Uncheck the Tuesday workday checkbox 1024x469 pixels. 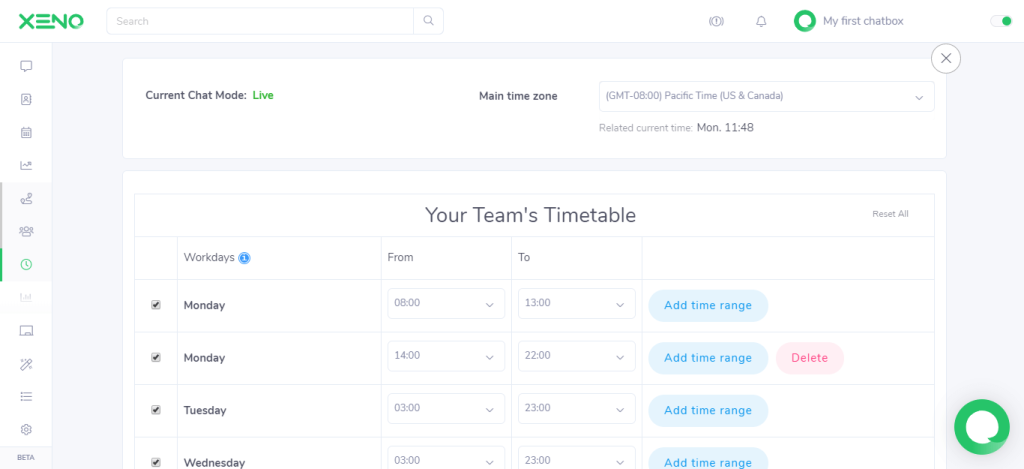[155, 410]
